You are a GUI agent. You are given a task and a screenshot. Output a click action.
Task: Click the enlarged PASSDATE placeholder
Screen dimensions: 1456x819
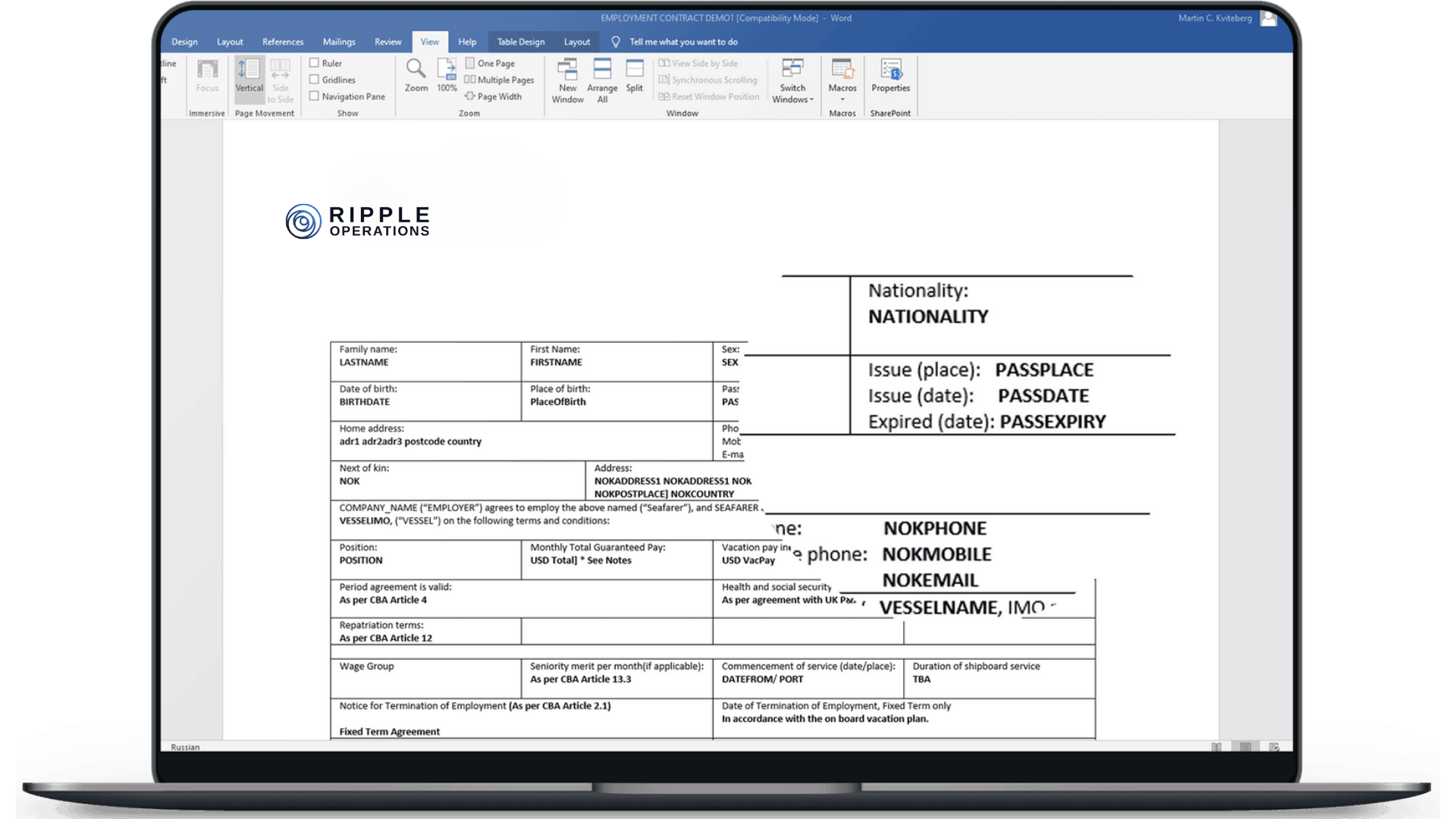coord(1043,396)
